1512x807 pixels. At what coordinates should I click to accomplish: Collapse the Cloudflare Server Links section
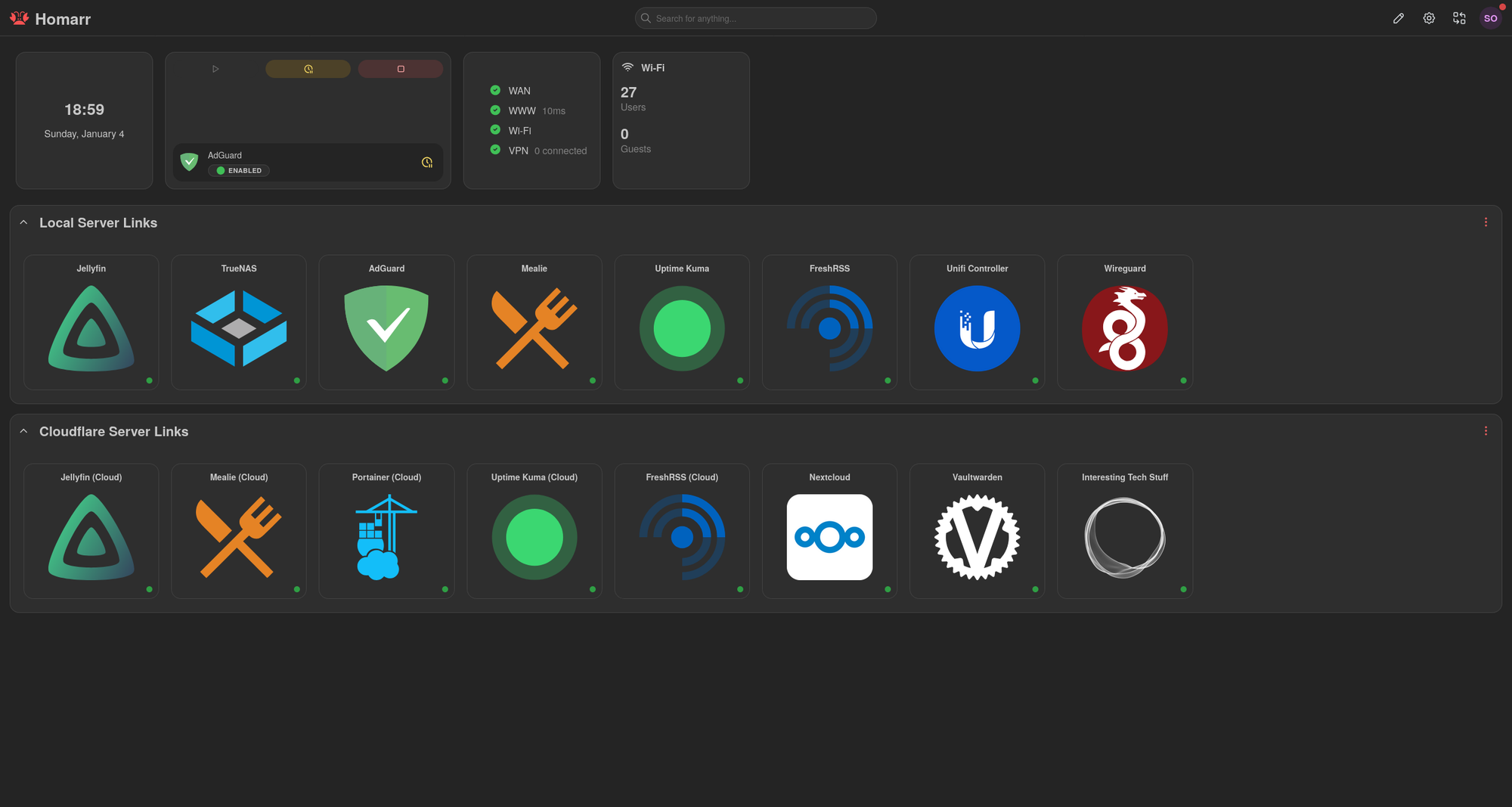tap(23, 431)
